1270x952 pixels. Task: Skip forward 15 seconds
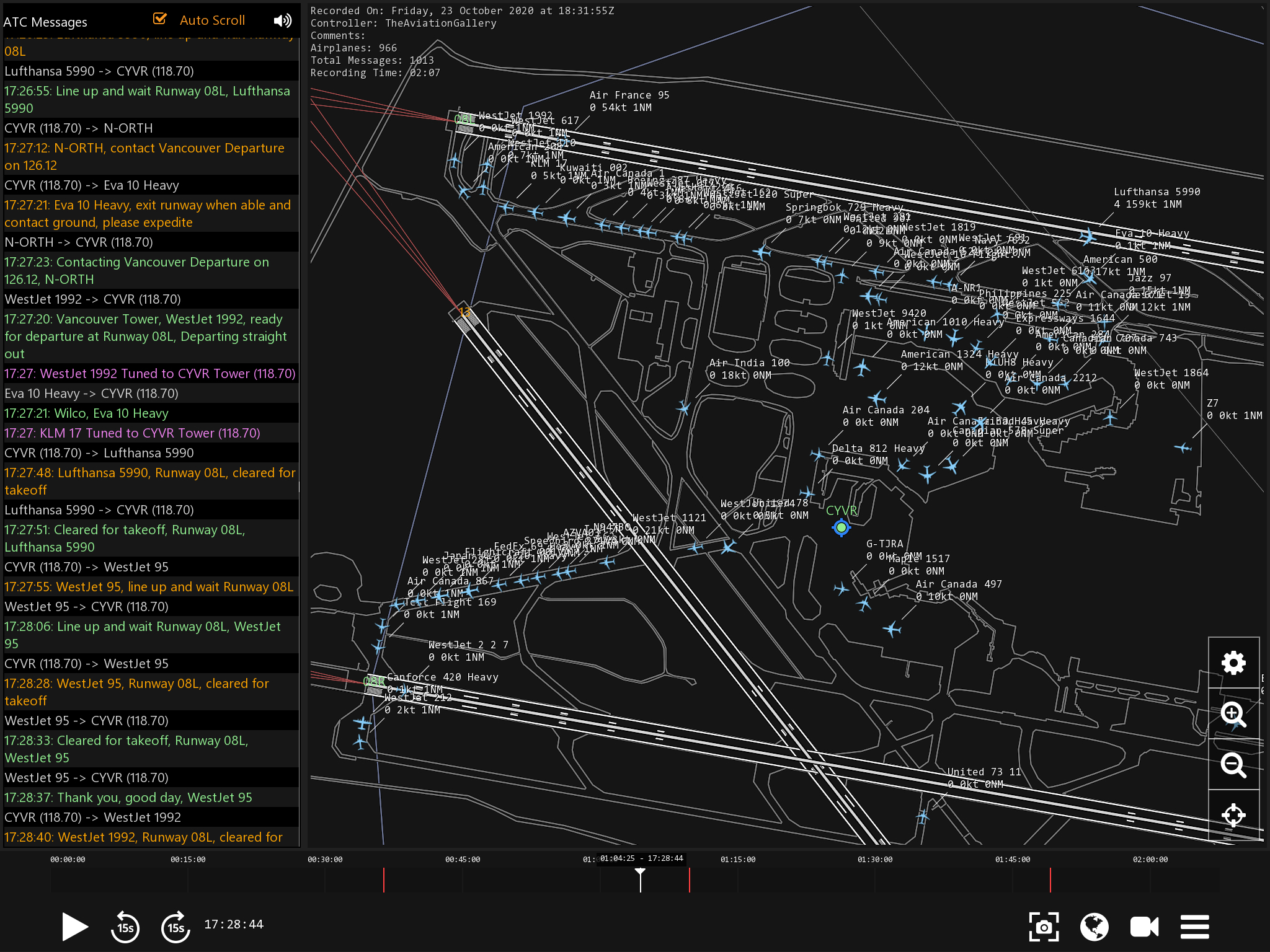pos(175,927)
